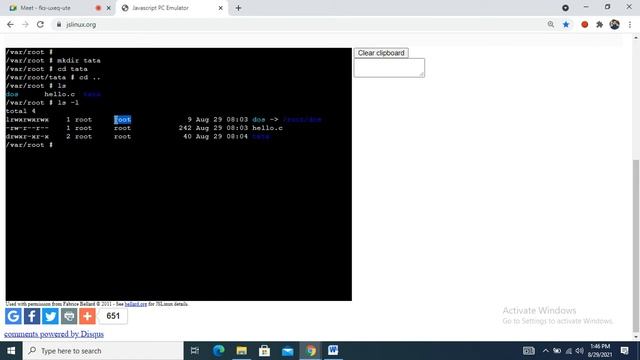Open comments powered by Disqus link
This screenshot has height=360, width=640.
[x=54, y=334]
